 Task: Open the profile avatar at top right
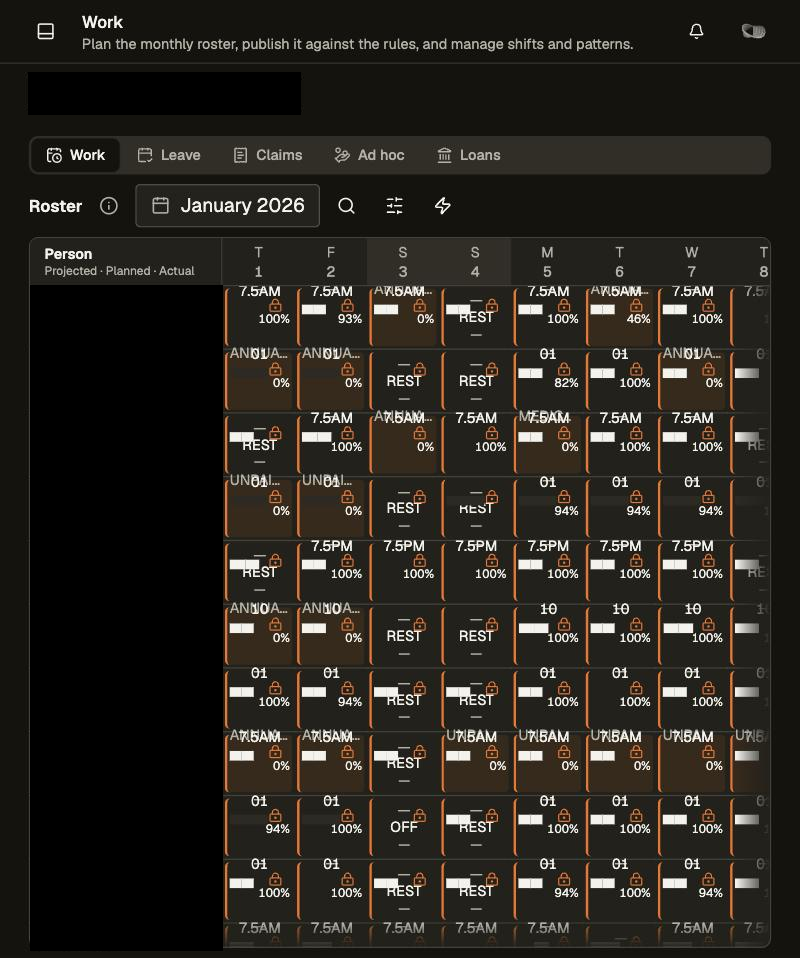coord(754,31)
